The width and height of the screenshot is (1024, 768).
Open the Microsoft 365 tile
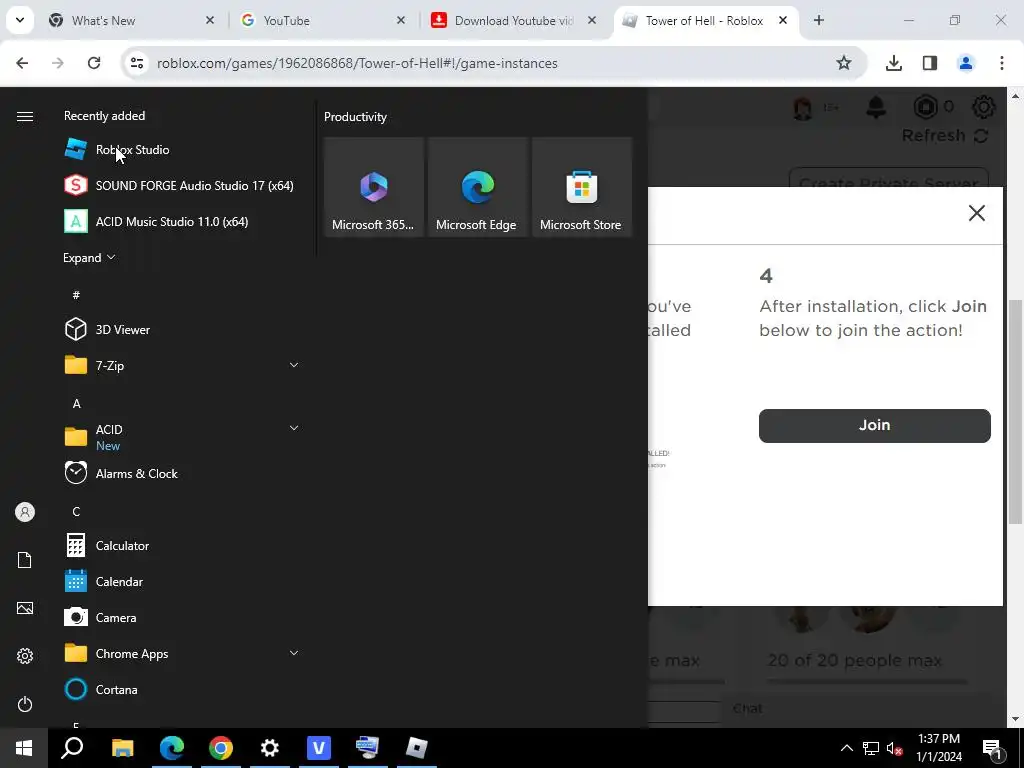[x=373, y=187]
